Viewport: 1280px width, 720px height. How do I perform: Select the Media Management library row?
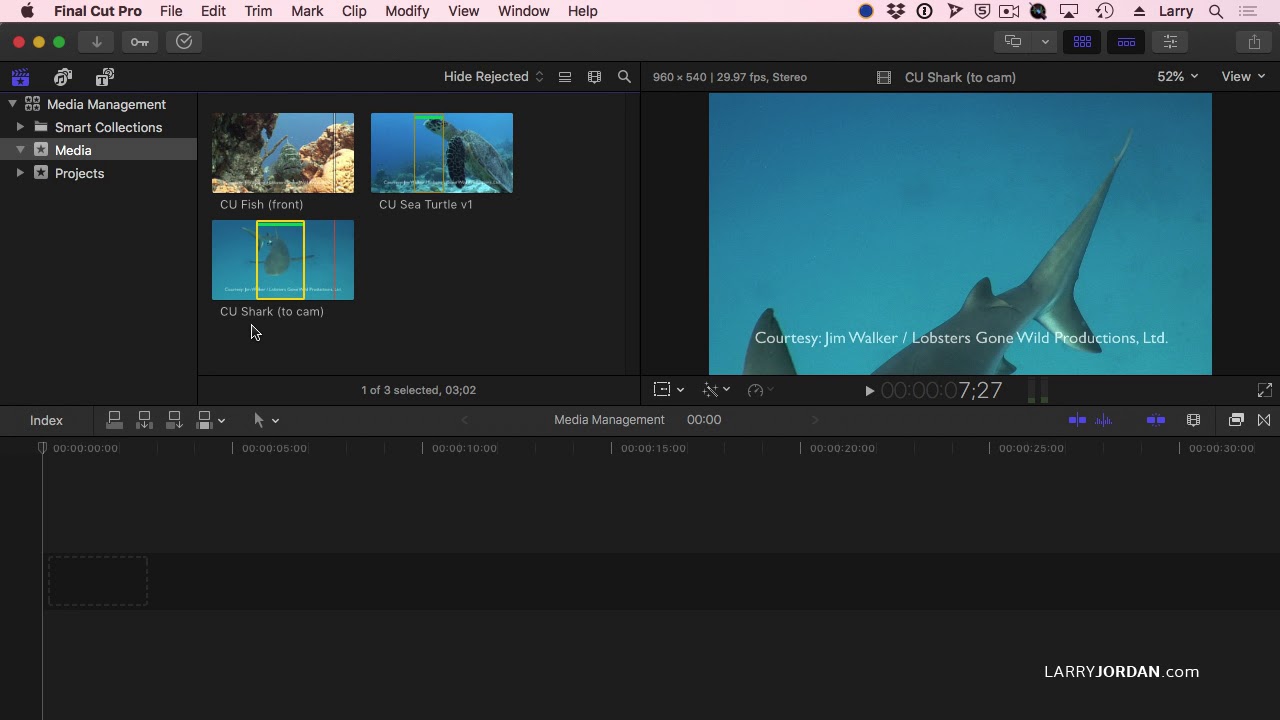pos(98,104)
